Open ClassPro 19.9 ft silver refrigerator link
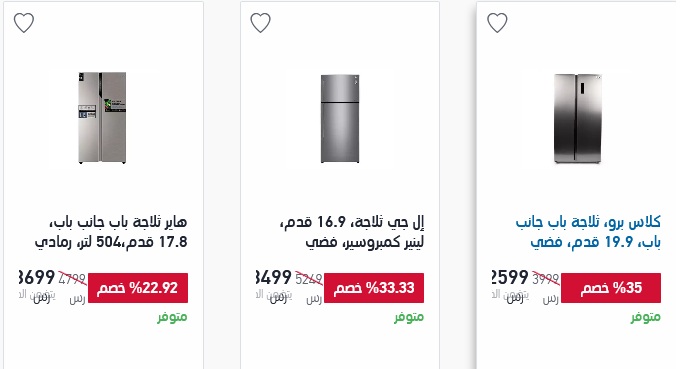The height and width of the screenshot is (369, 684). 588,232
